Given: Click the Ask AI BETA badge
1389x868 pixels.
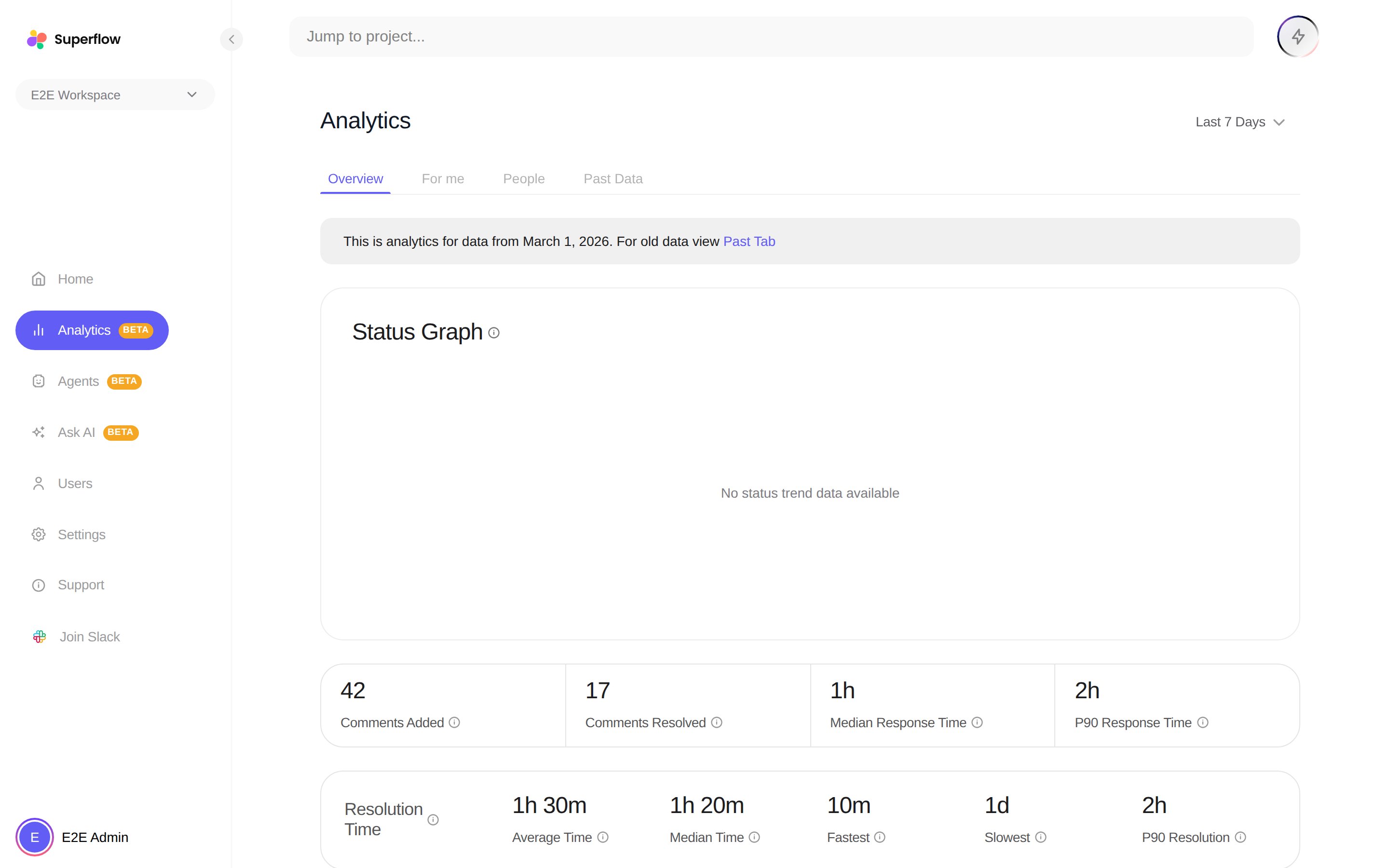Looking at the screenshot, I should click(121, 432).
